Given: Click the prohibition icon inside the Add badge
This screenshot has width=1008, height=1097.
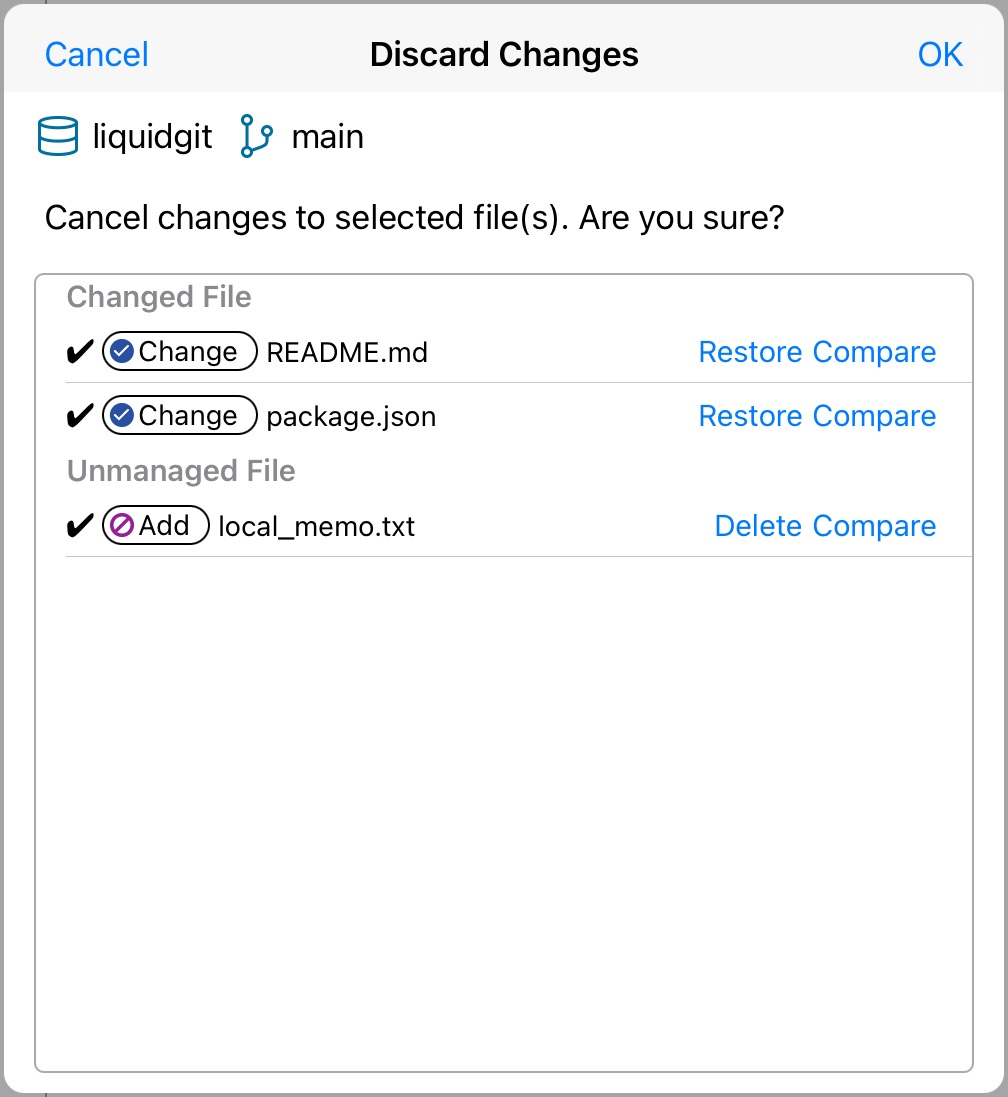Looking at the screenshot, I should click(124, 526).
